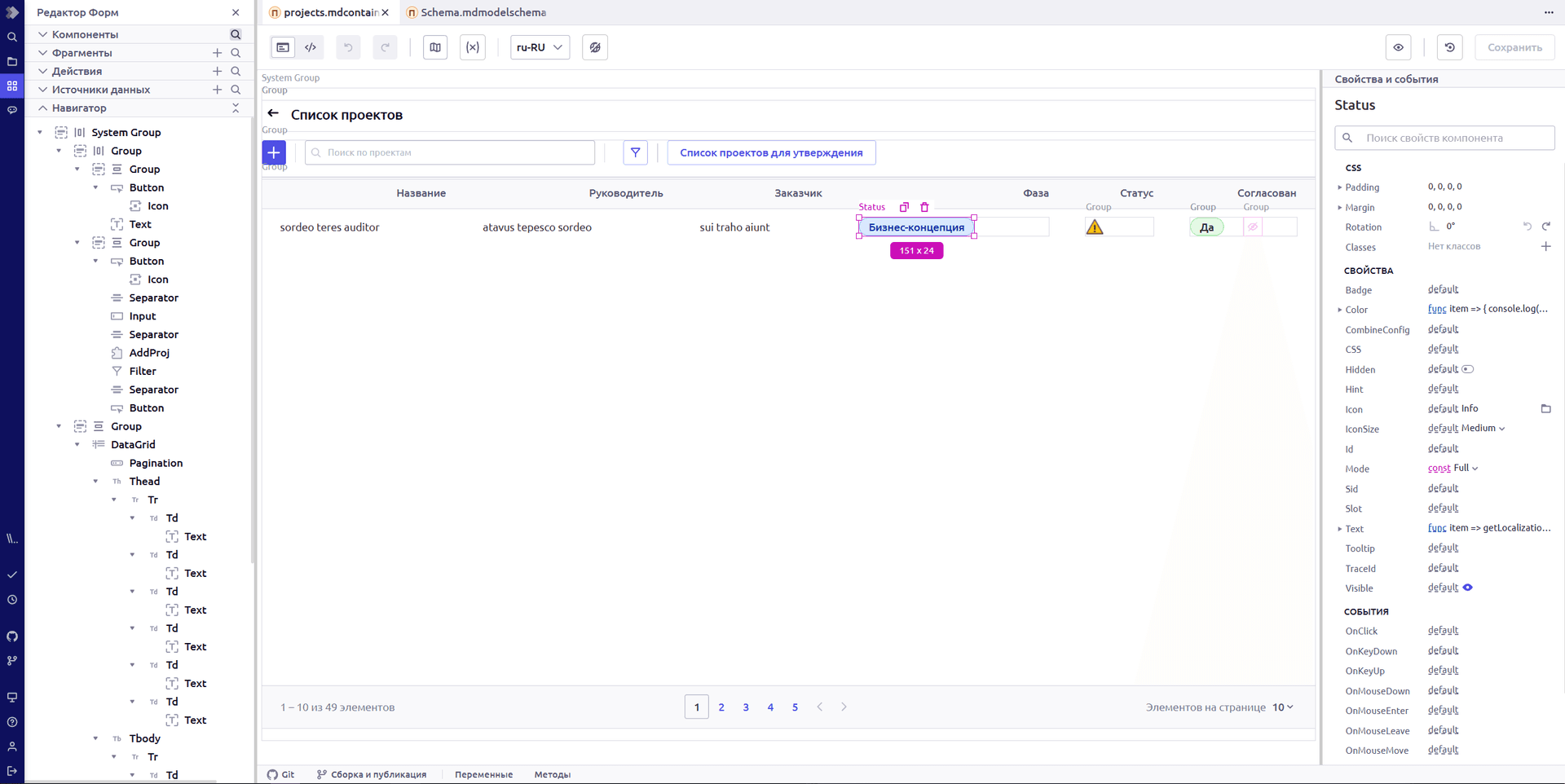Collapse the Tbody tree node
This screenshot has width=1565, height=784.
[x=95, y=738]
